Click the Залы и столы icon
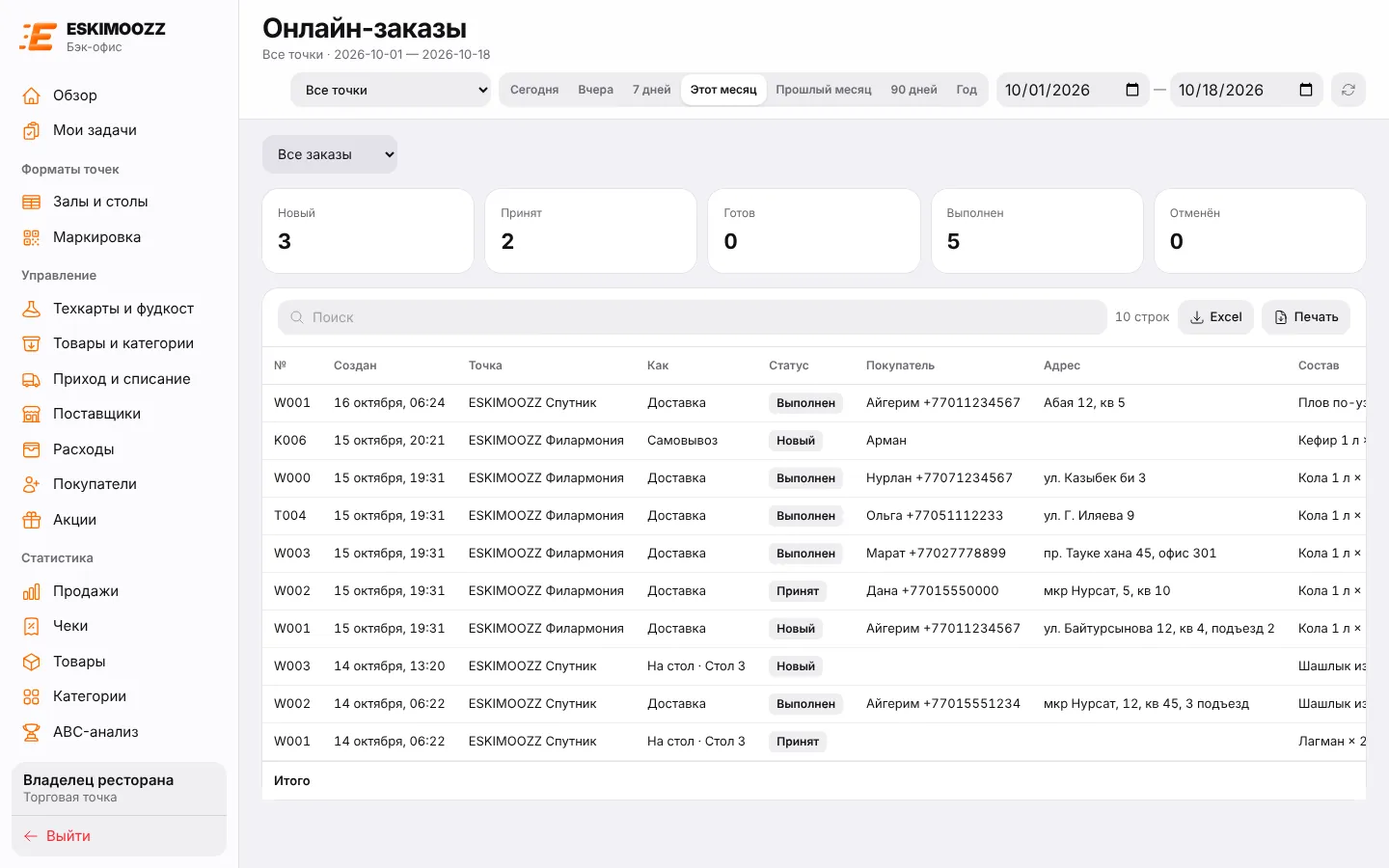The height and width of the screenshot is (868, 1389). [x=32, y=202]
